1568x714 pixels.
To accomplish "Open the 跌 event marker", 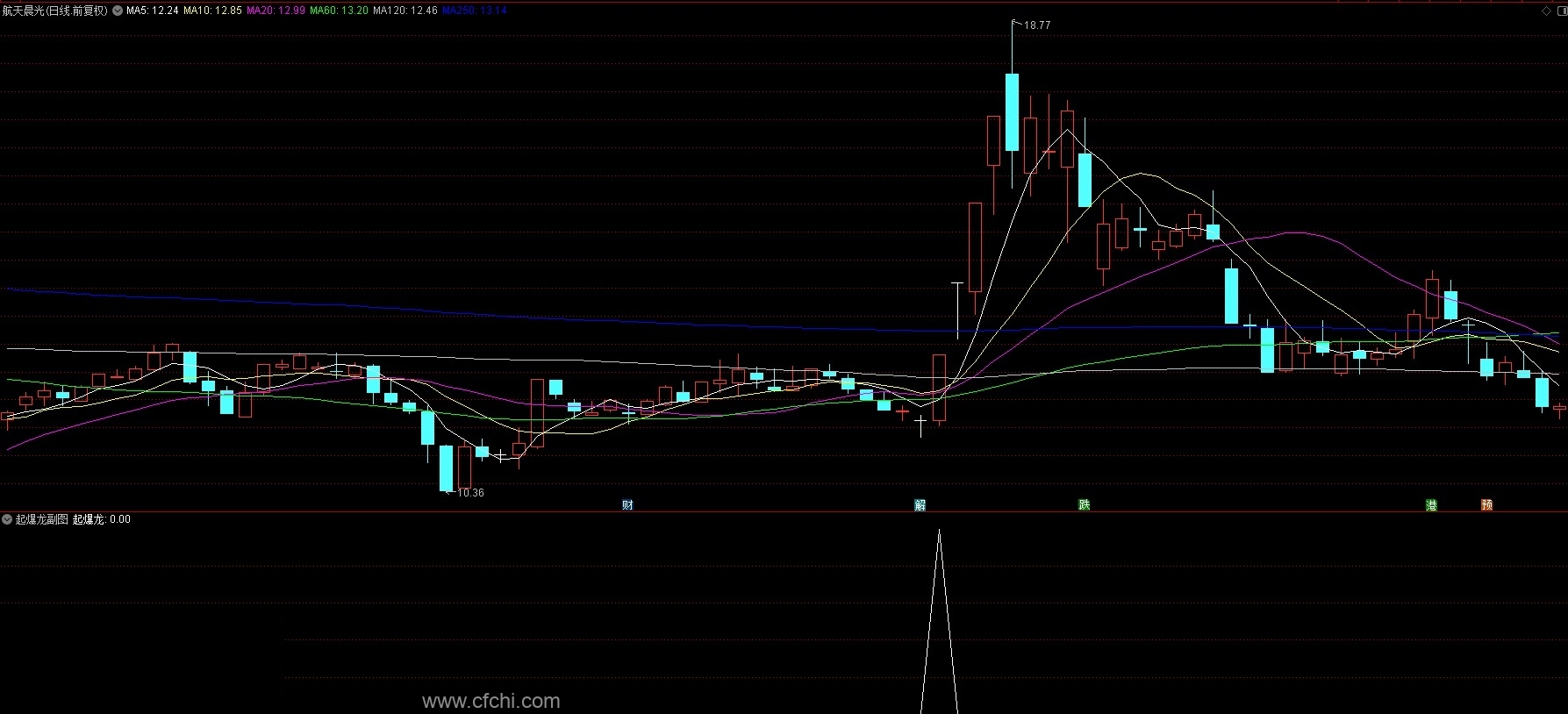I will point(1084,504).
